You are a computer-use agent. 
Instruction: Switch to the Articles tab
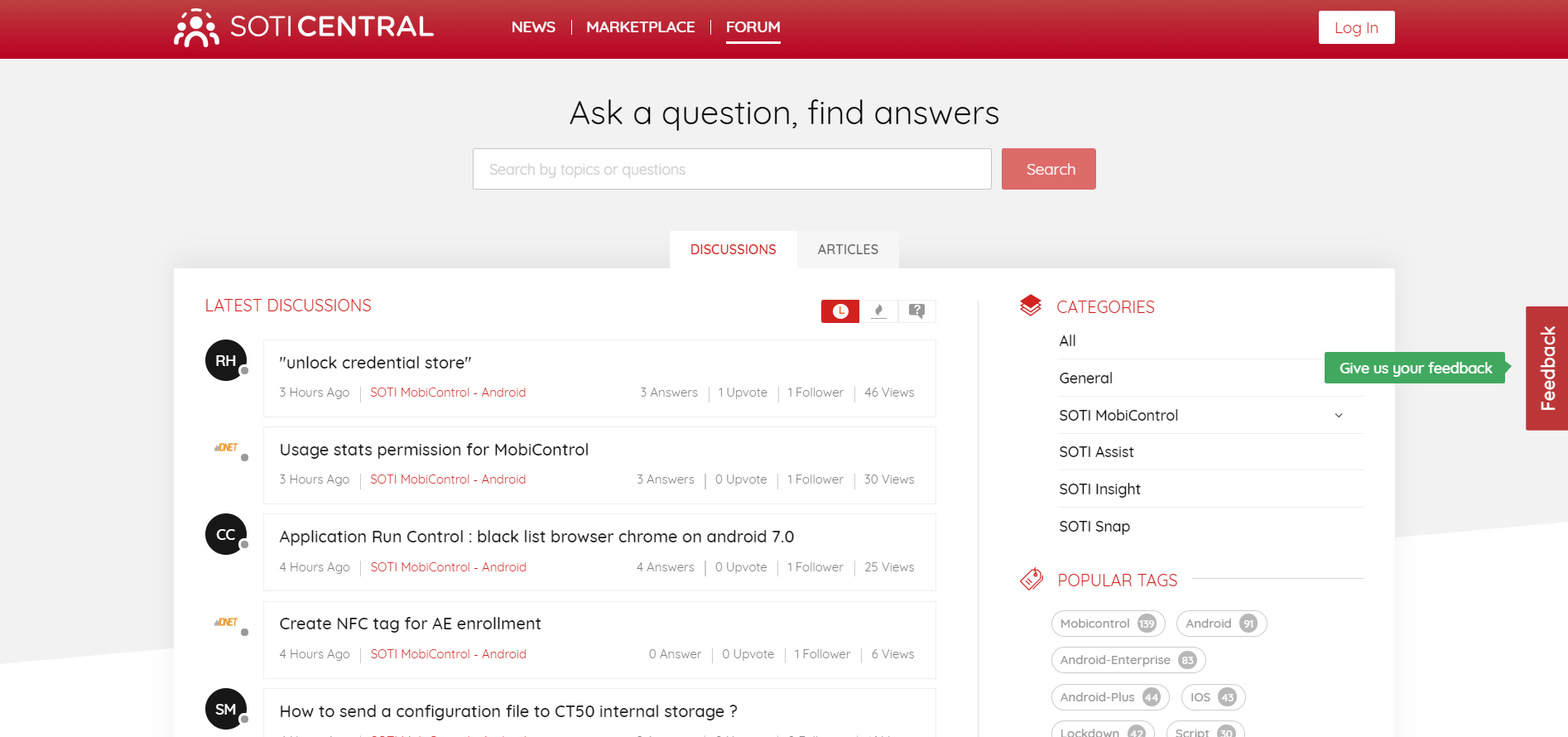click(848, 249)
